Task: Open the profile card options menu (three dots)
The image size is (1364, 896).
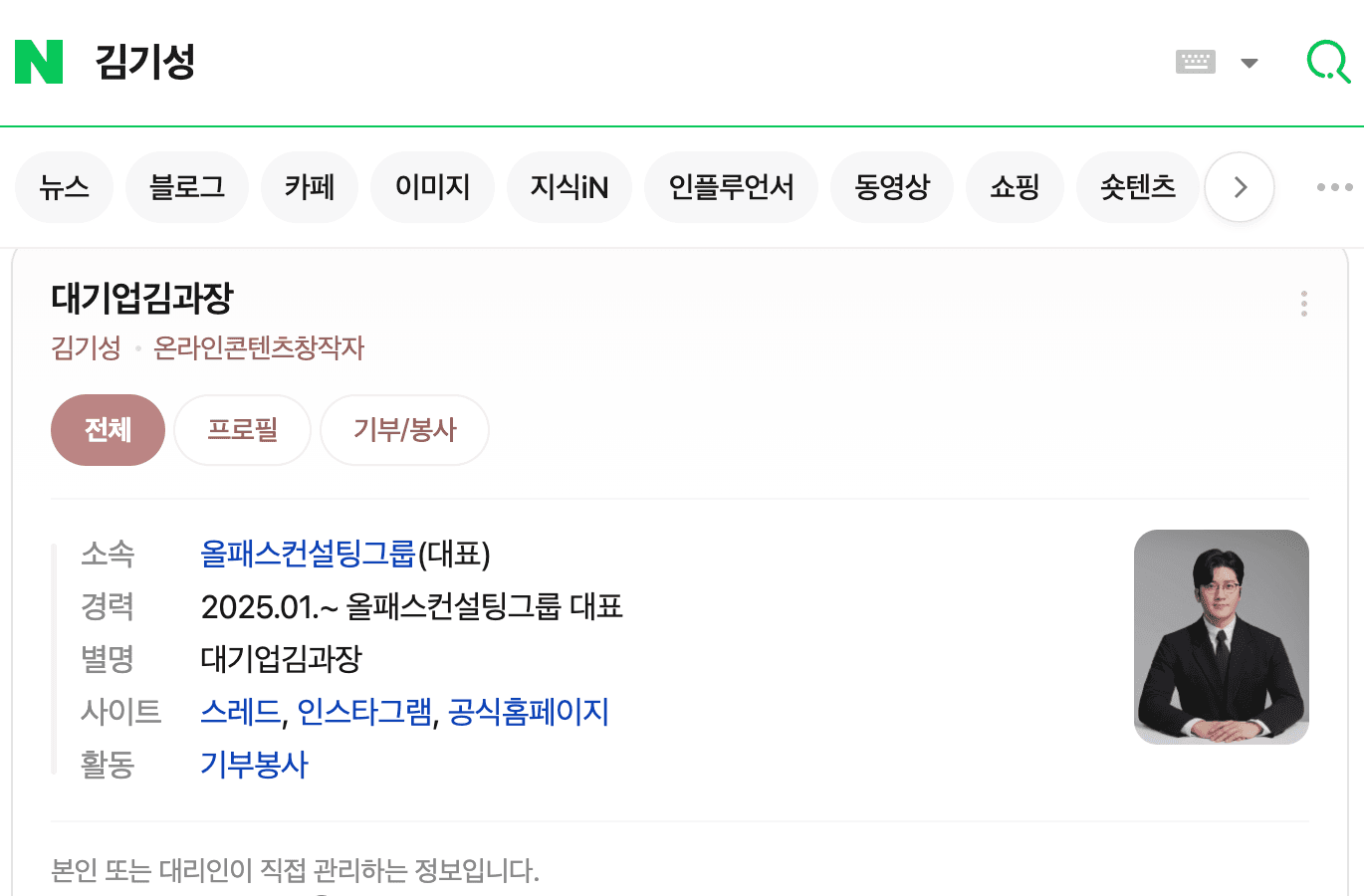Action: [x=1303, y=303]
